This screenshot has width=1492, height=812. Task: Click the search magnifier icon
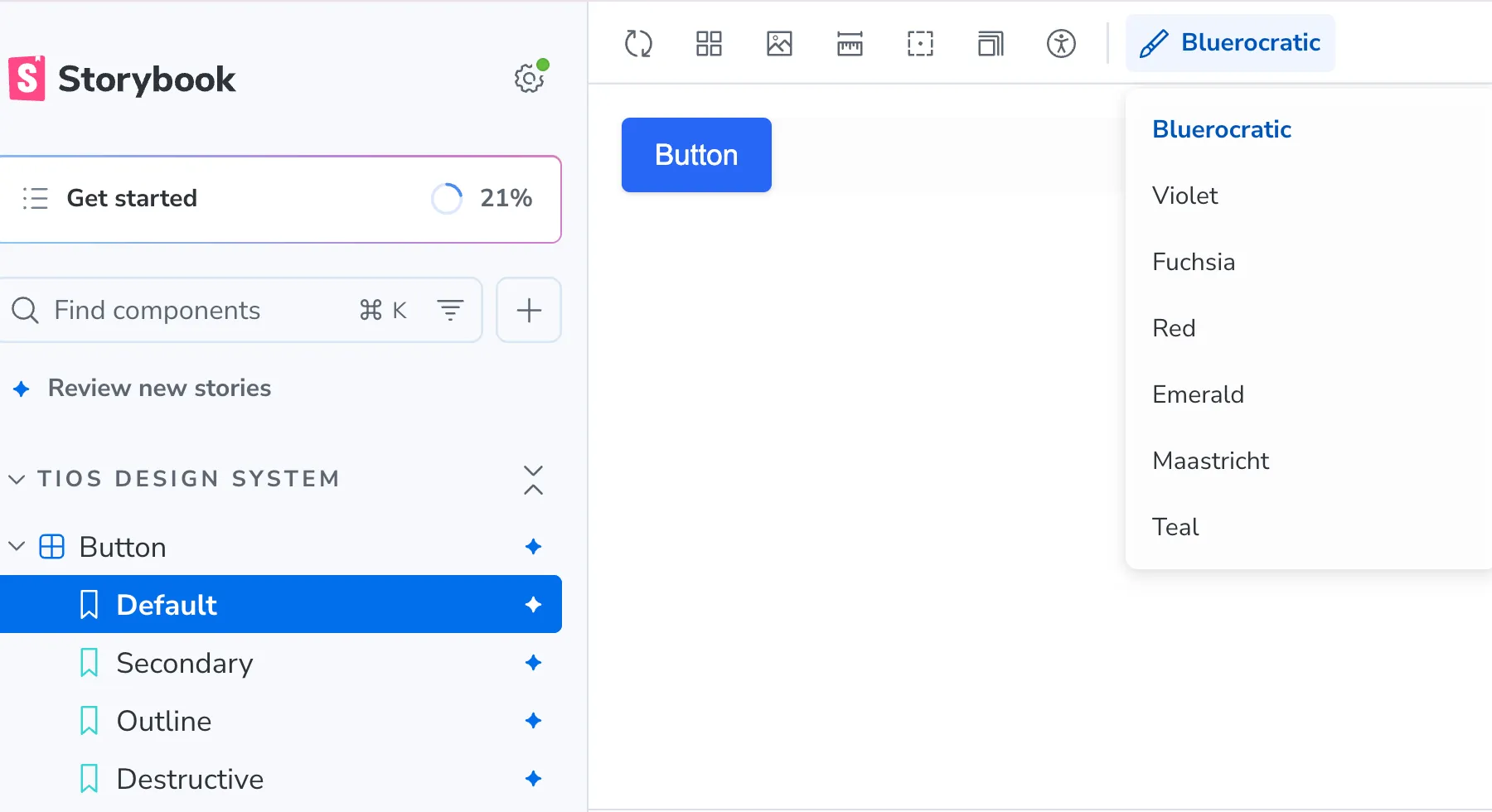[25, 310]
